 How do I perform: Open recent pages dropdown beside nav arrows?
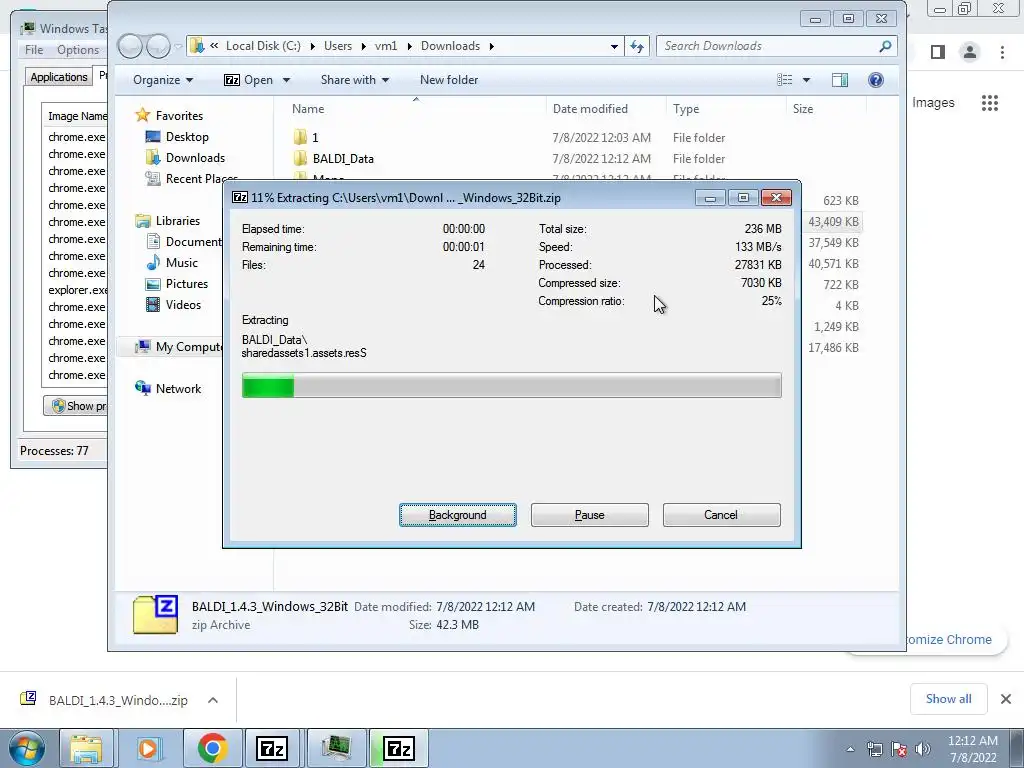[x=178, y=46]
